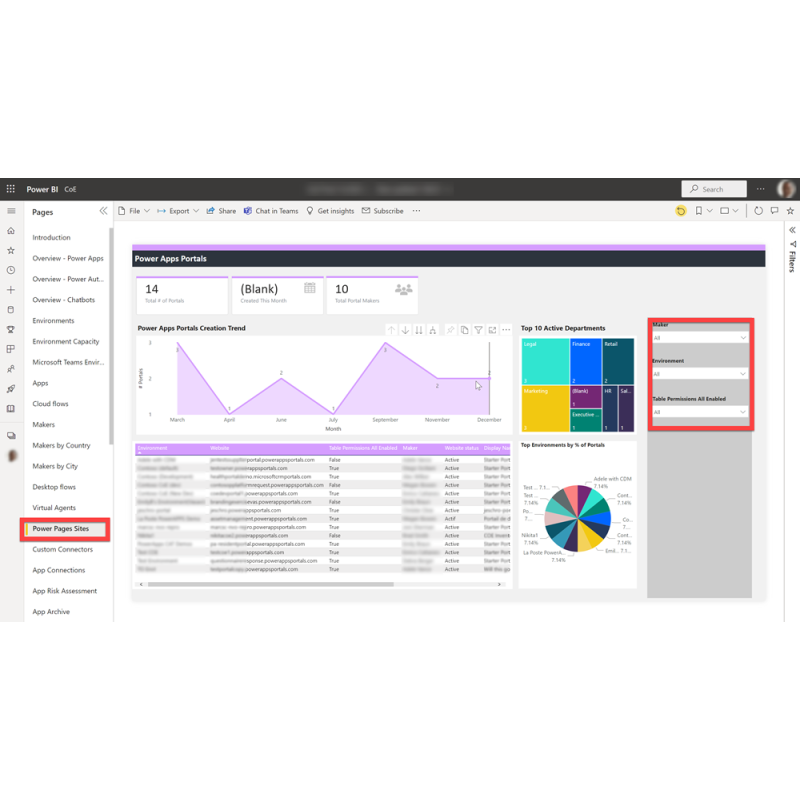Open Recent clock icon in left rail
The height and width of the screenshot is (800, 800).
click(11, 270)
